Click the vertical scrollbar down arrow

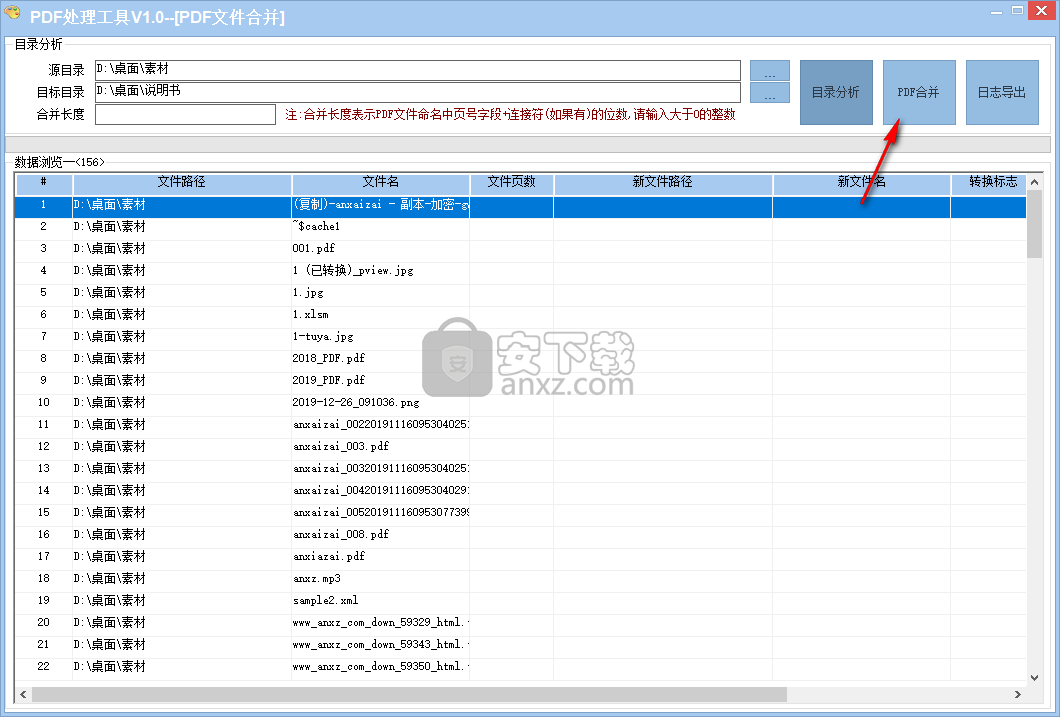[1034, 678]
